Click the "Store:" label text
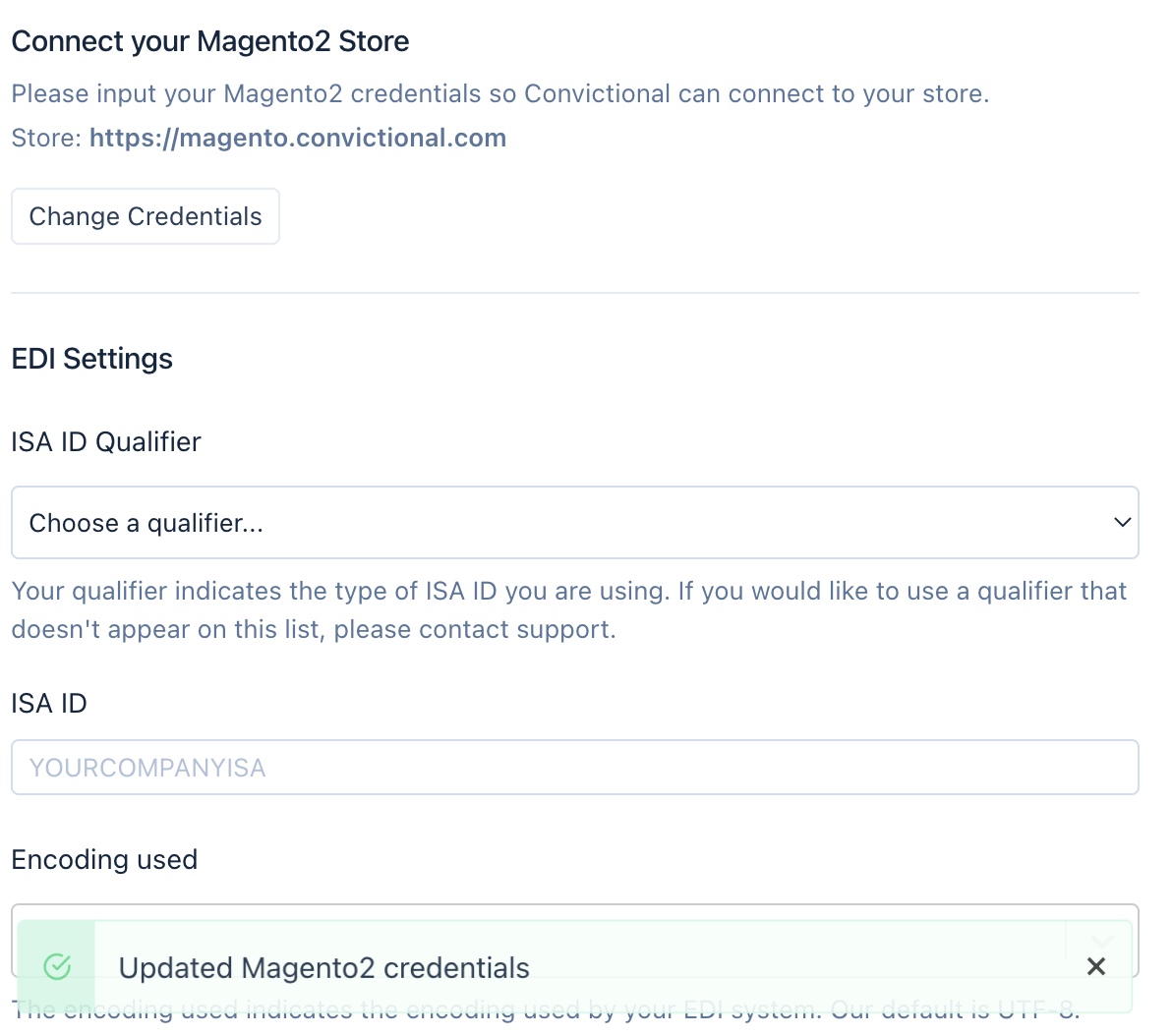 point(46,138)
